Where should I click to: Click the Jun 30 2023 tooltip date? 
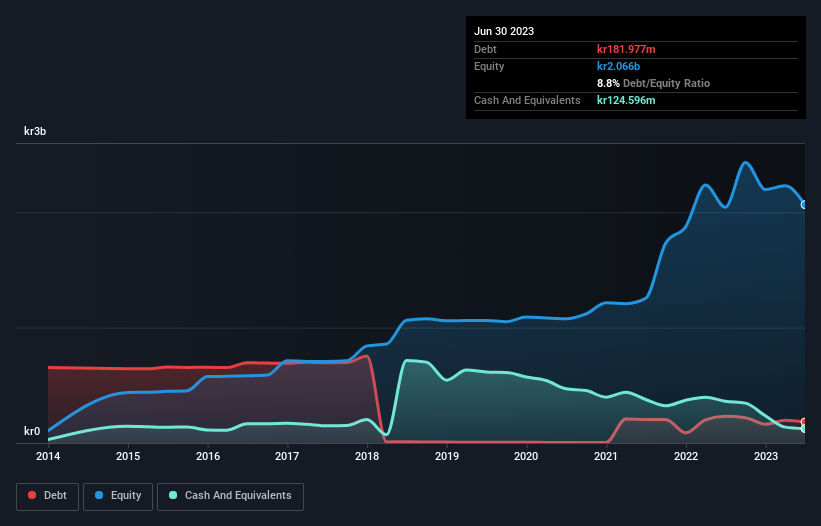[x=504, y=31]
